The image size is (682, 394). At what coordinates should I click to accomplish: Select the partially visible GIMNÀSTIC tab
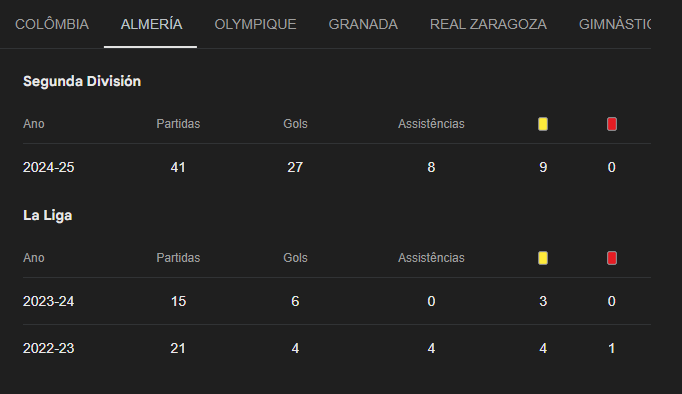tap(615, 24)
